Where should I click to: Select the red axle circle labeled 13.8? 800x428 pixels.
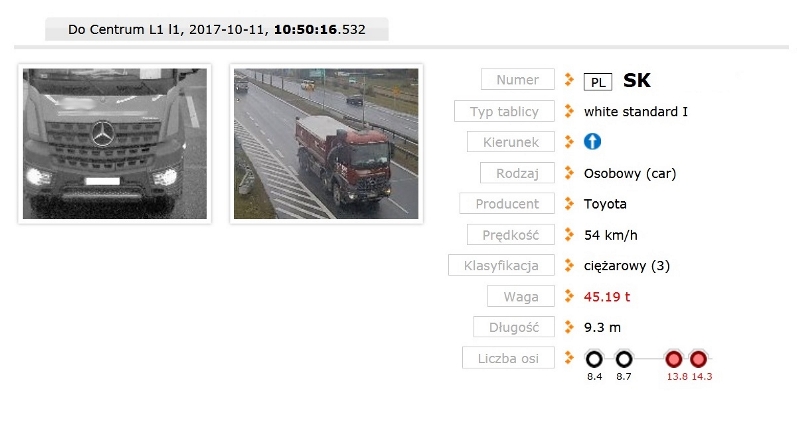(x=673, y=360)
